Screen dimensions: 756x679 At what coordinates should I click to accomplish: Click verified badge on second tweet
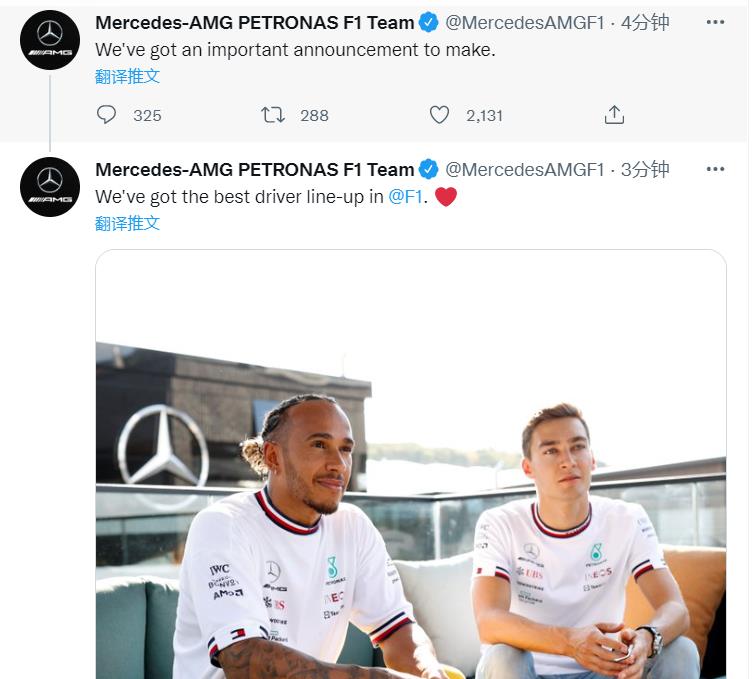428,169
